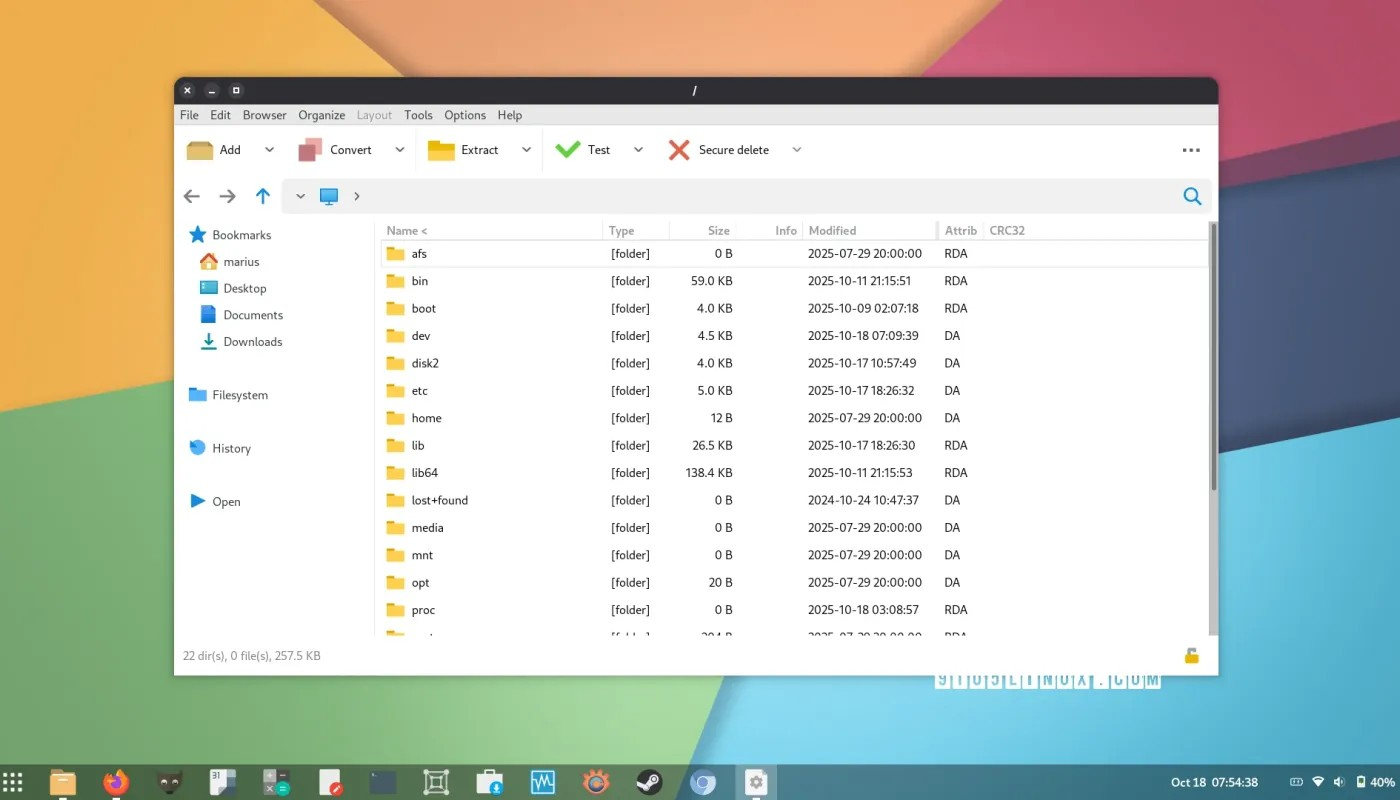Navigate back with the left arrow
Screen dimensions: 1400x800
pos(192,196)
